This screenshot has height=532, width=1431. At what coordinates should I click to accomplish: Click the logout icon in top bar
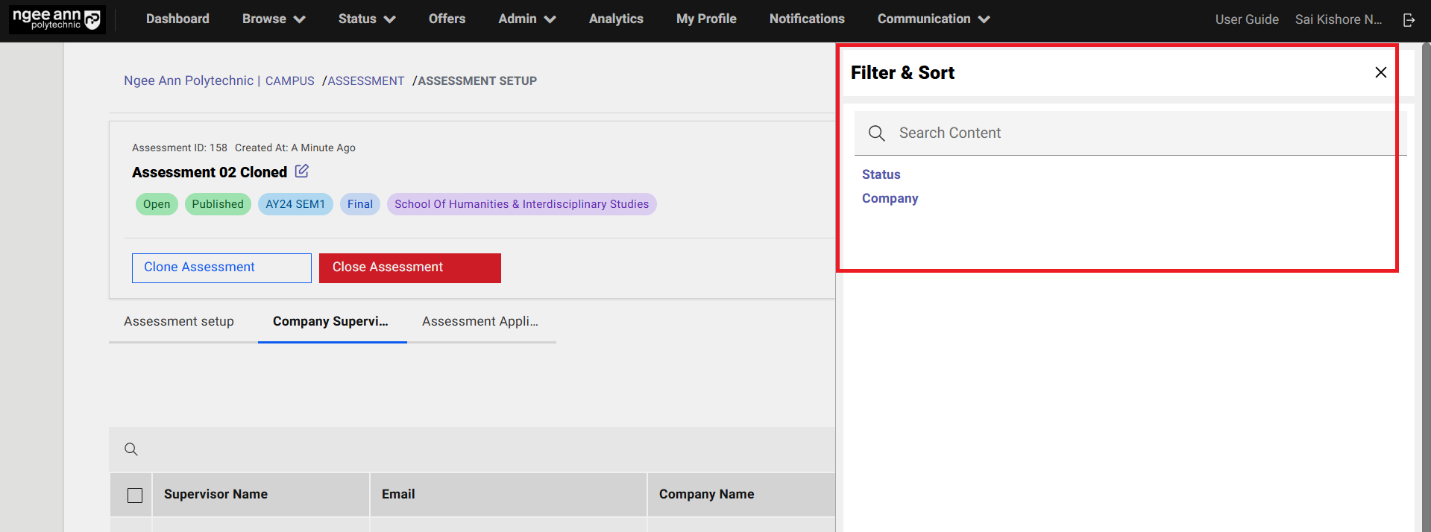(1409, 20)
